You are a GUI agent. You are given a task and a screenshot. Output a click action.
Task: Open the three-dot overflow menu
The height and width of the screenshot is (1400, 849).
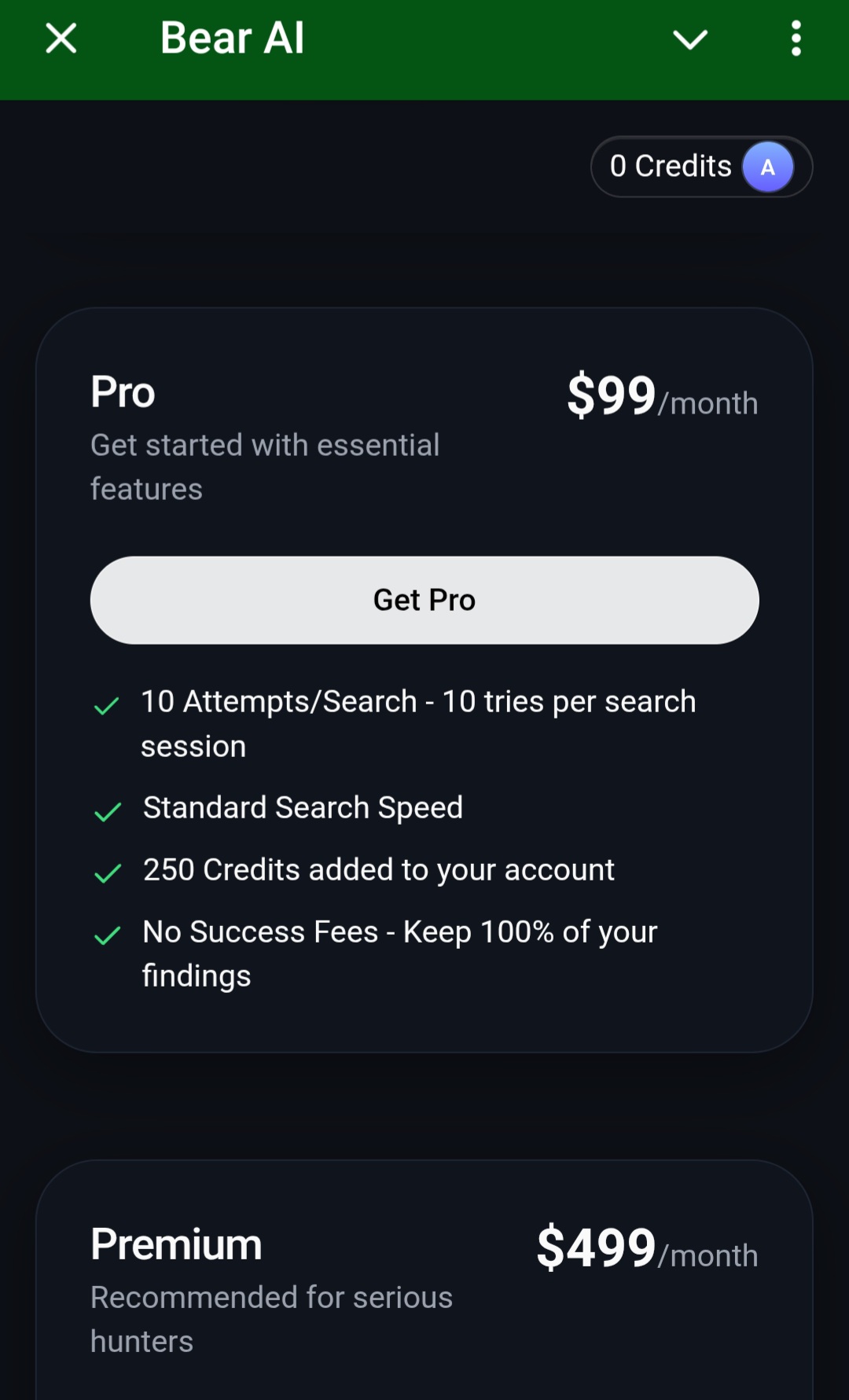796,38
